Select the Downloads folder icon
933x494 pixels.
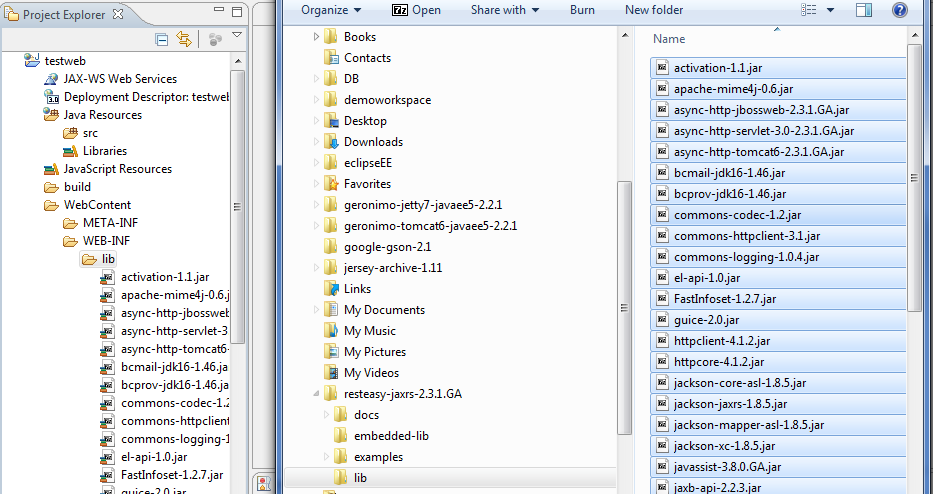click(331, 142)
